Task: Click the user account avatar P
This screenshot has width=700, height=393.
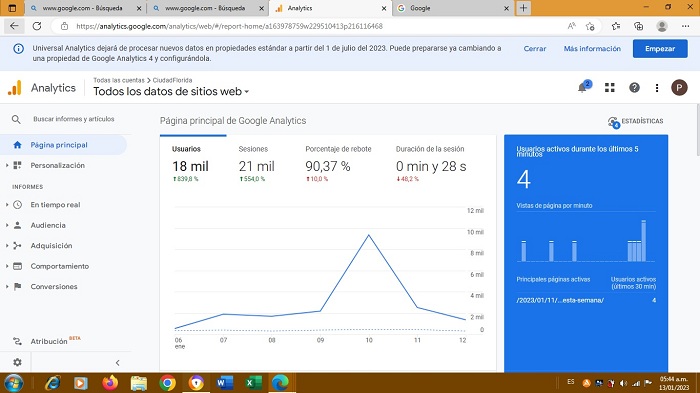Action: (x=679, y=88)
